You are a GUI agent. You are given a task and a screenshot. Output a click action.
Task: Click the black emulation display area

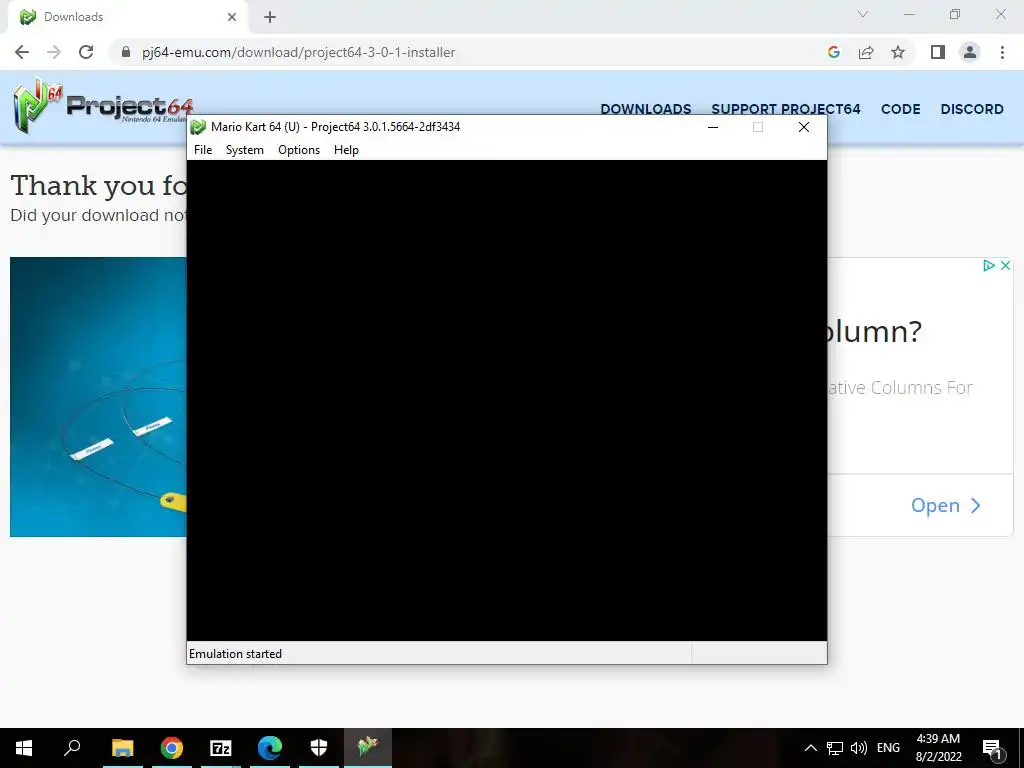pos(507,400)
